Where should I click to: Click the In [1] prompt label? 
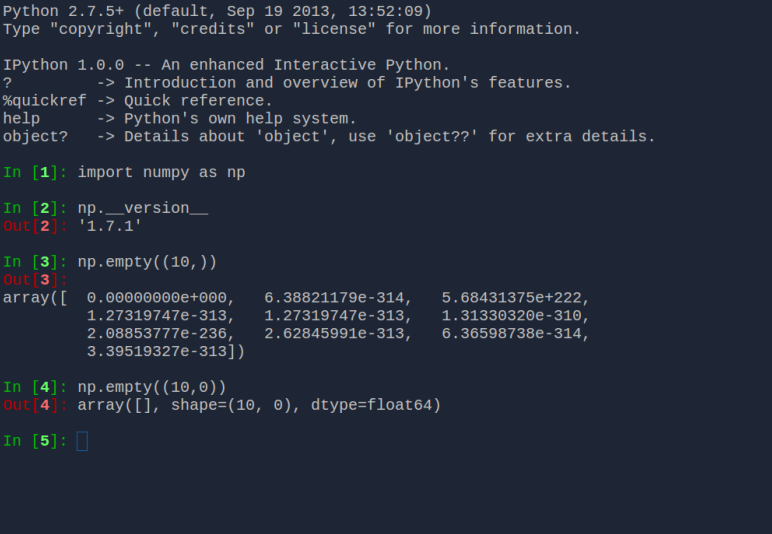point(35,173)
